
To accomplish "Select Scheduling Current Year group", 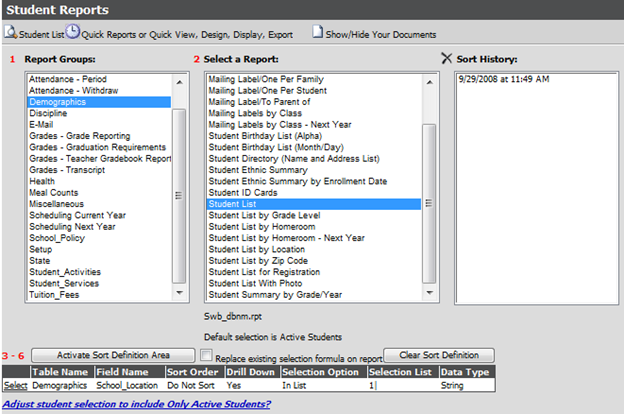I will click(x=99, y=215).
